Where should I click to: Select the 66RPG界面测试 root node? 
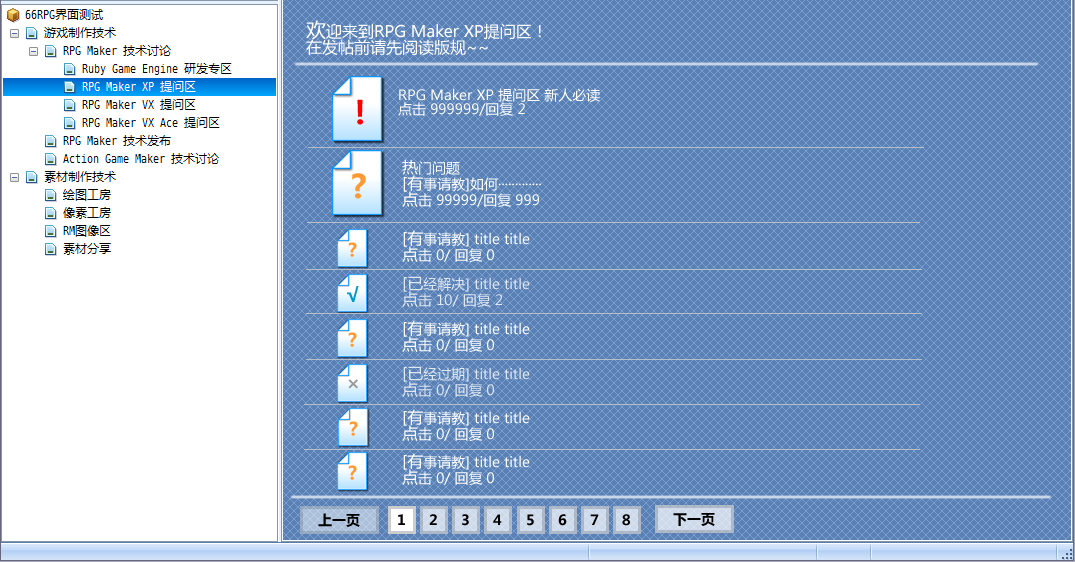click(x=64, y=14)
